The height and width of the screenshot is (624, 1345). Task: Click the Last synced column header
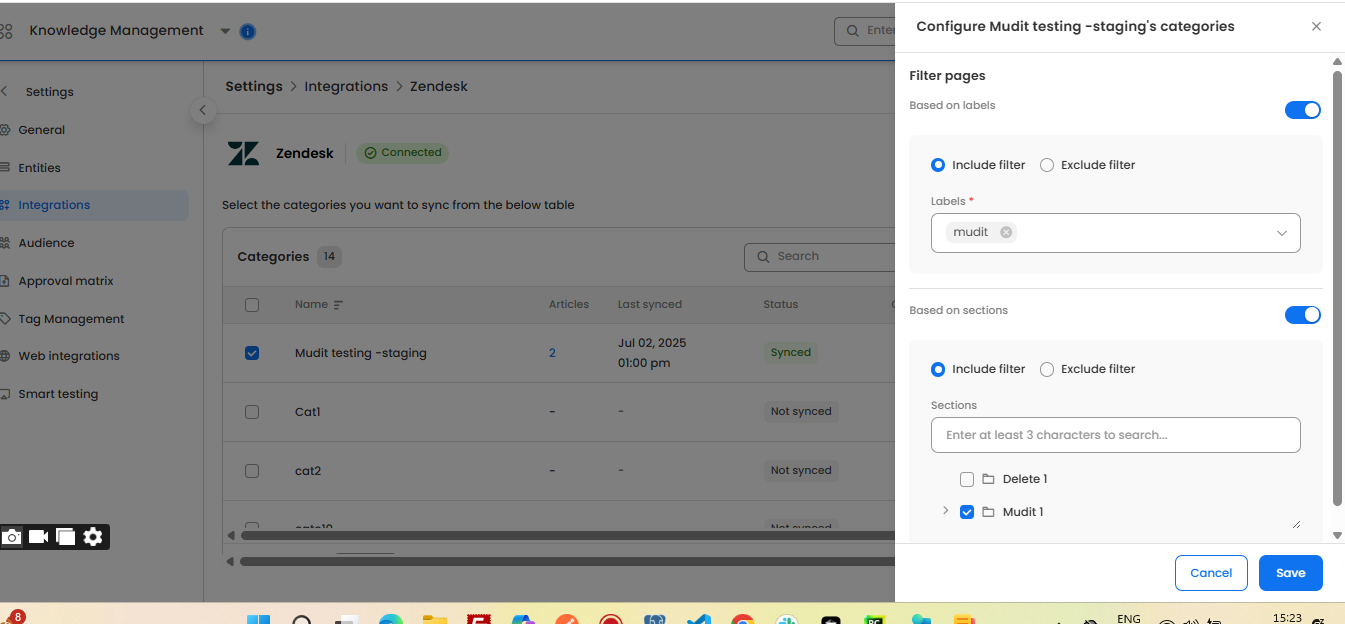650,304
